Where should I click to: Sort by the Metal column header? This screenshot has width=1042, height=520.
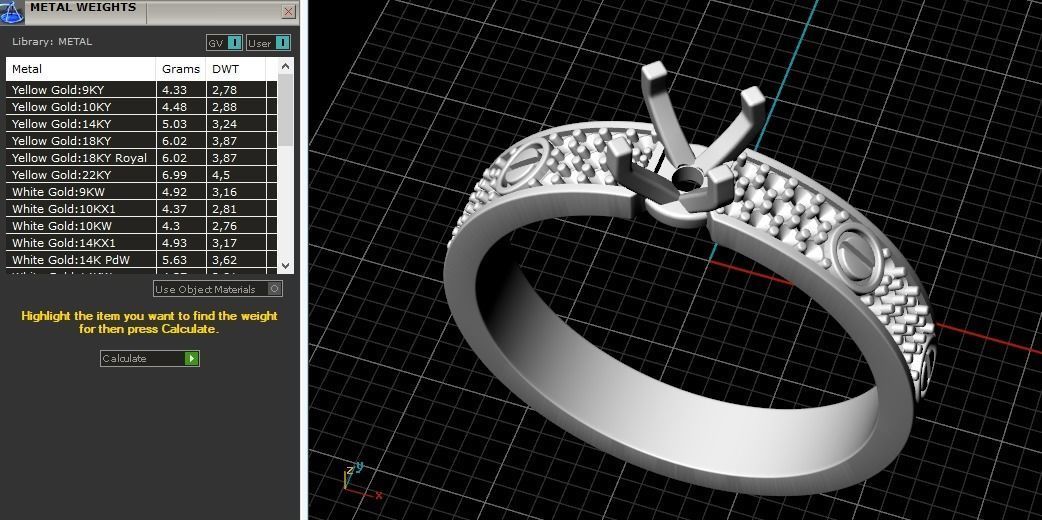pyautogui.click(x=81, y=68)
